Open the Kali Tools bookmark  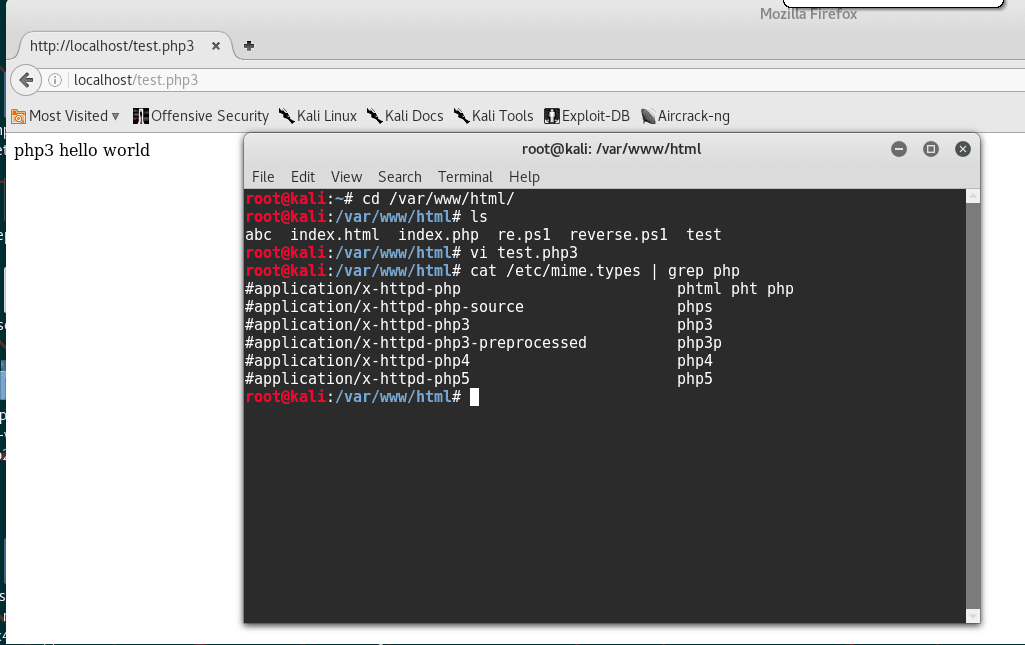494,116
